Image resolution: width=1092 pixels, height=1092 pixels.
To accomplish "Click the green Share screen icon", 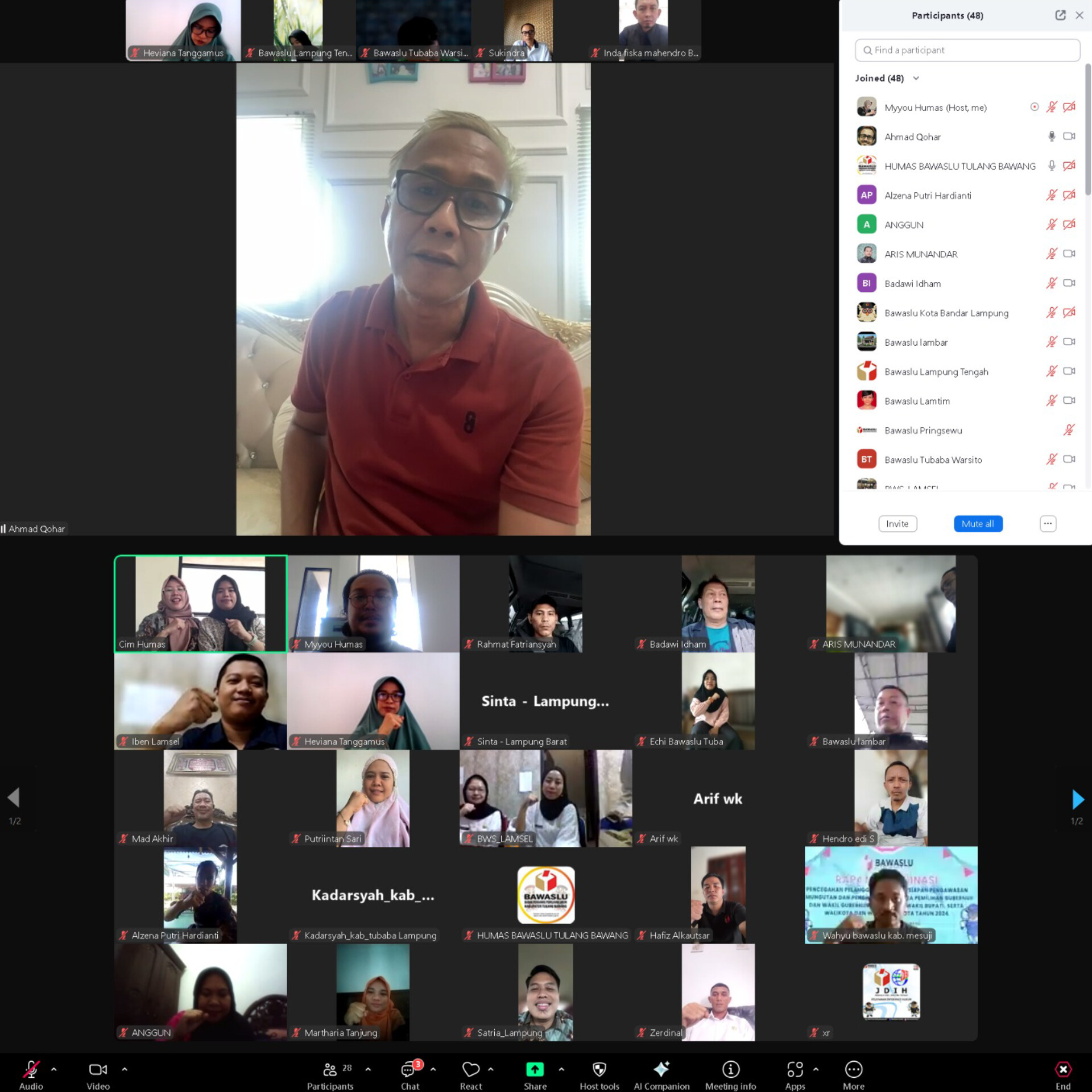I will pos(535,1070).
